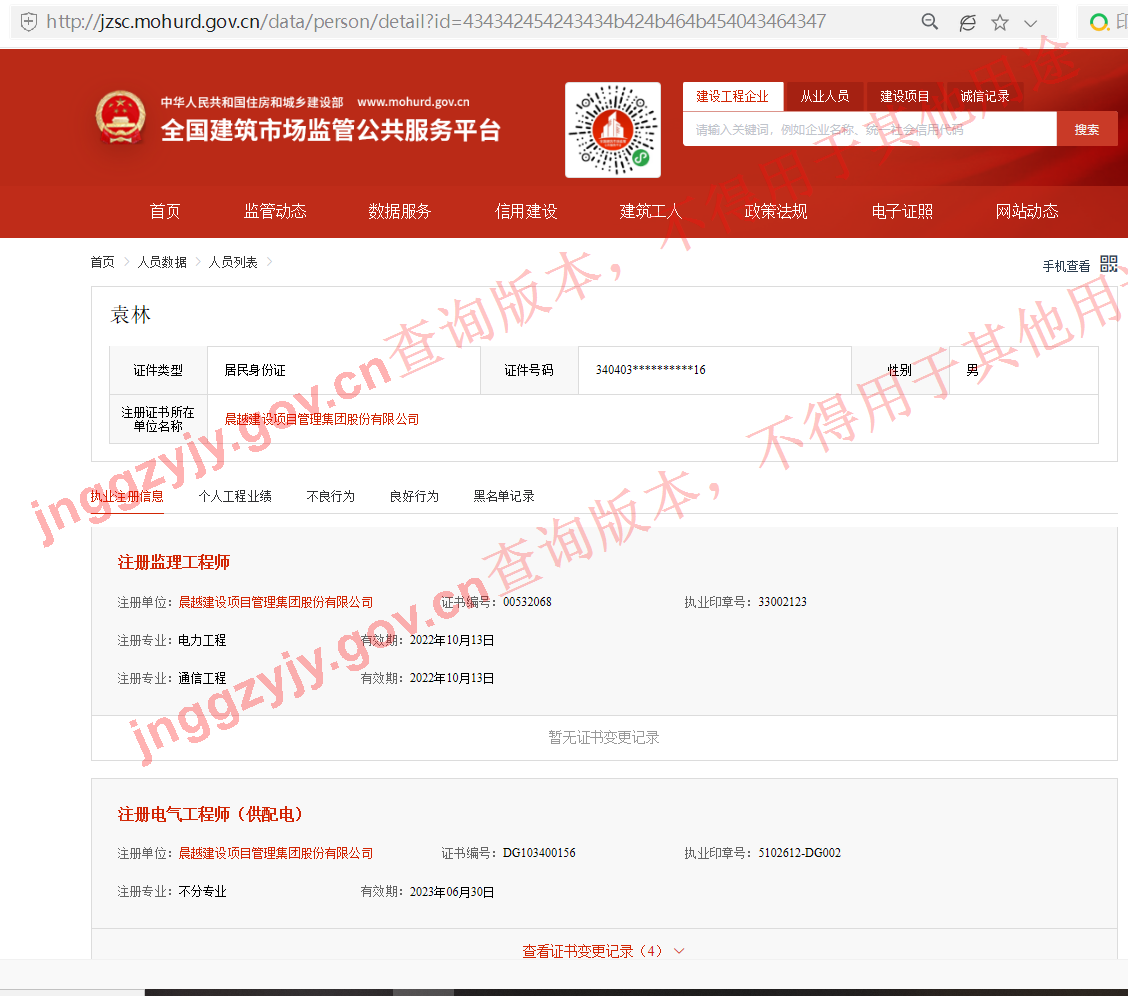Select the 从业人员 search tab

[824, 96]
